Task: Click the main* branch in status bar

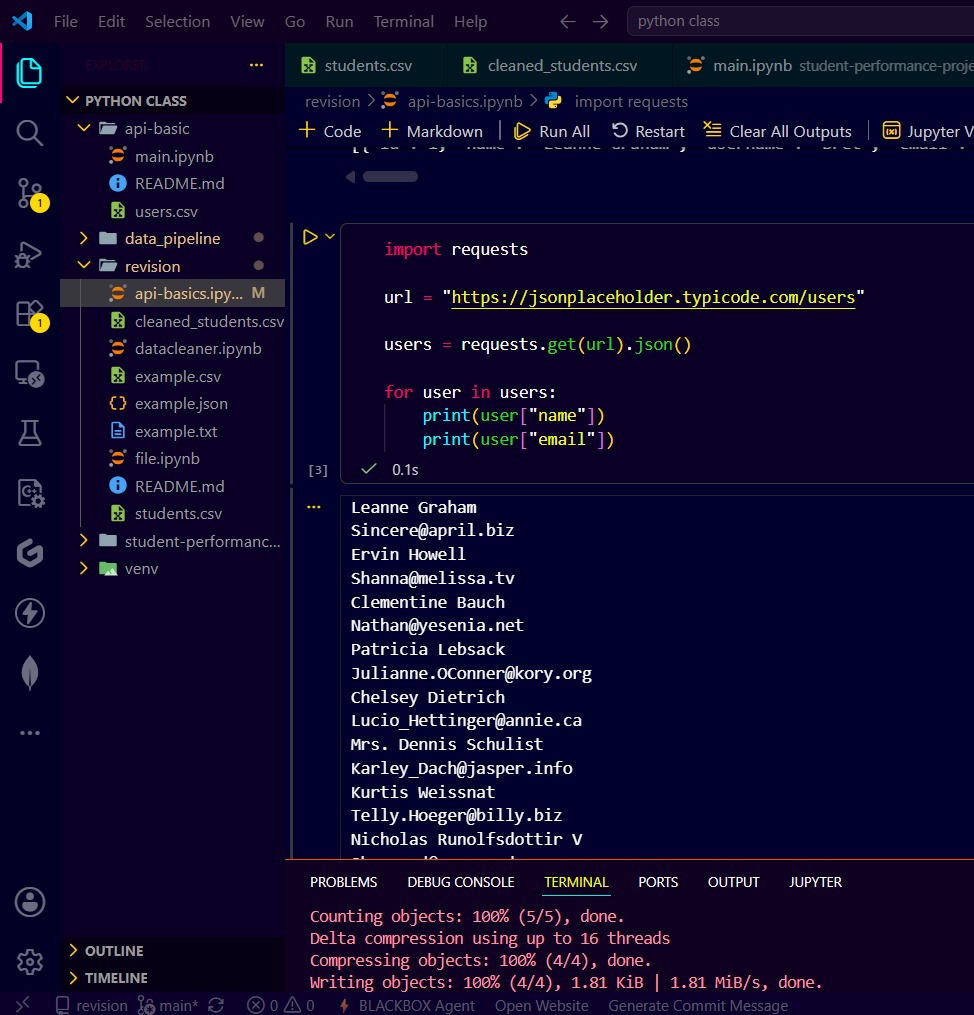Action: tap(168, 1005)
